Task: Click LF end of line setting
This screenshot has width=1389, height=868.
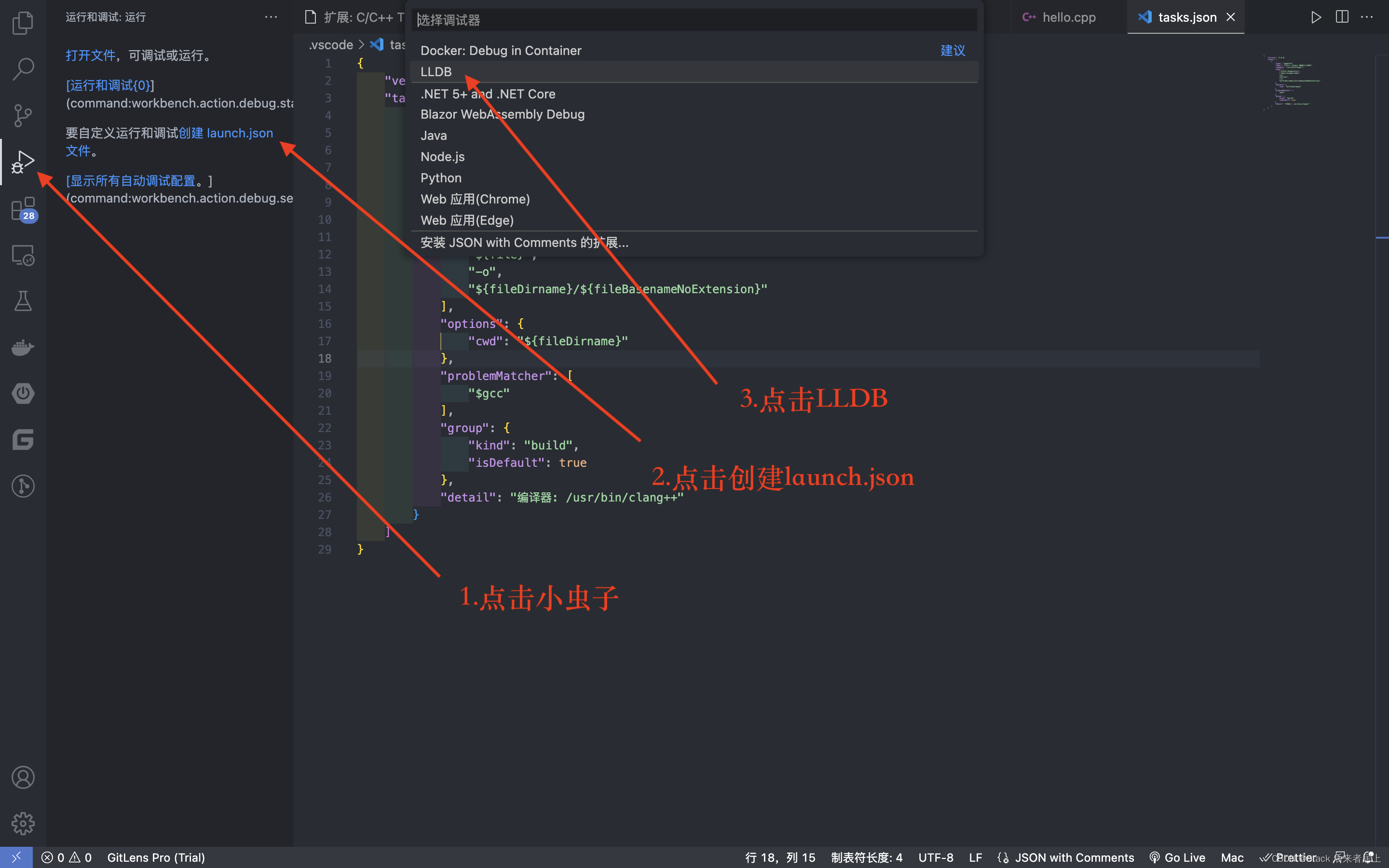Action: coord(975,857)
